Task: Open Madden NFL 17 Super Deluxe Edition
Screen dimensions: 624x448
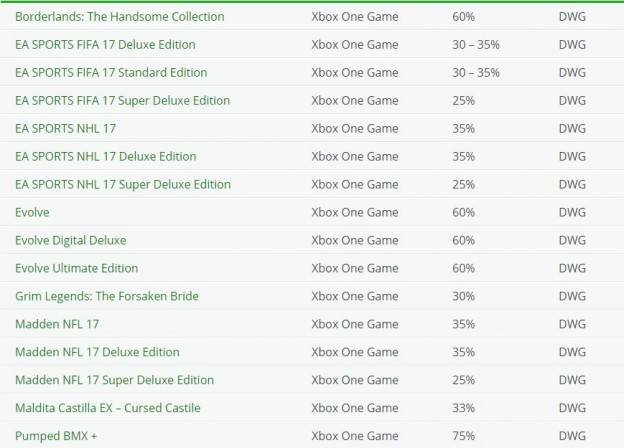Action: click(114, 380)
